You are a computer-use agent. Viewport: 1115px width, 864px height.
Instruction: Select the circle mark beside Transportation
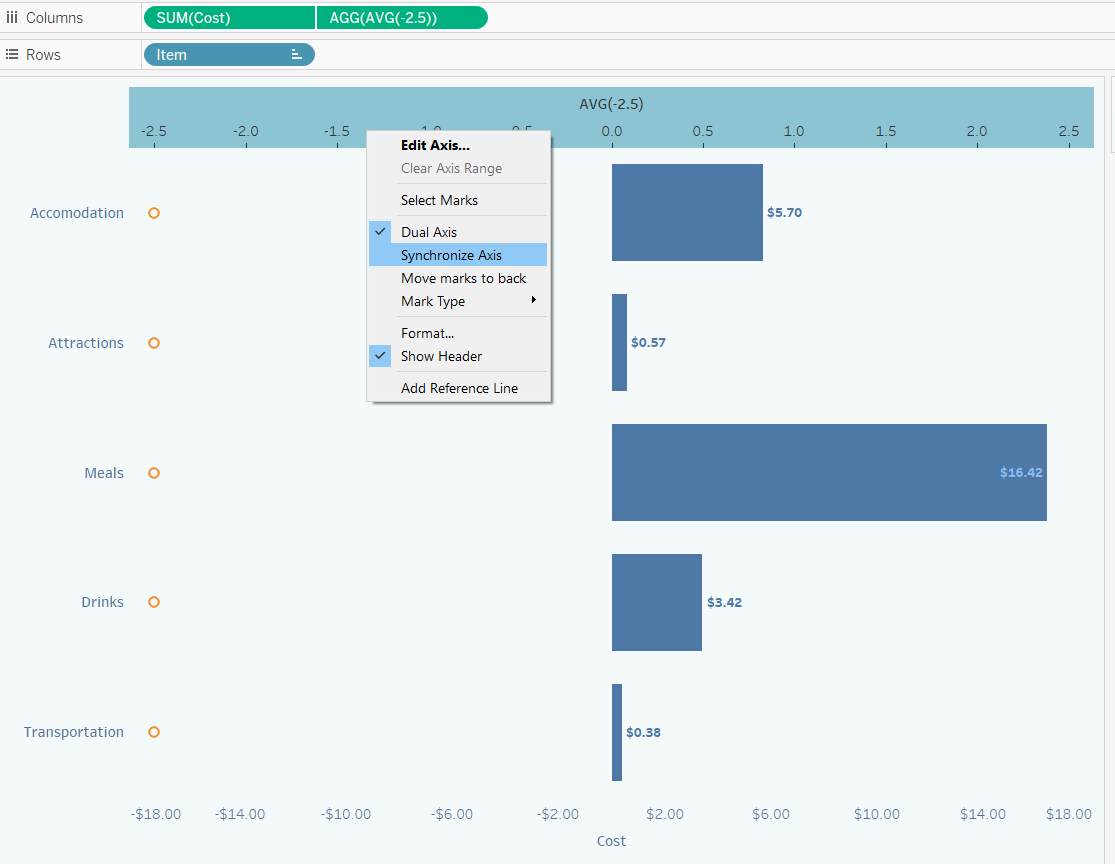[x=153, y=732]
